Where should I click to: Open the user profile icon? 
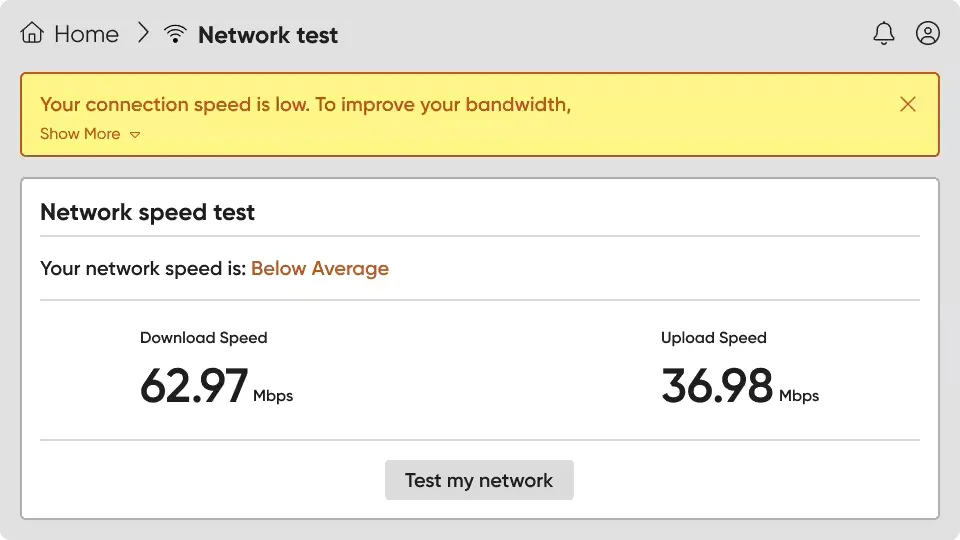(x=928, y=34)
